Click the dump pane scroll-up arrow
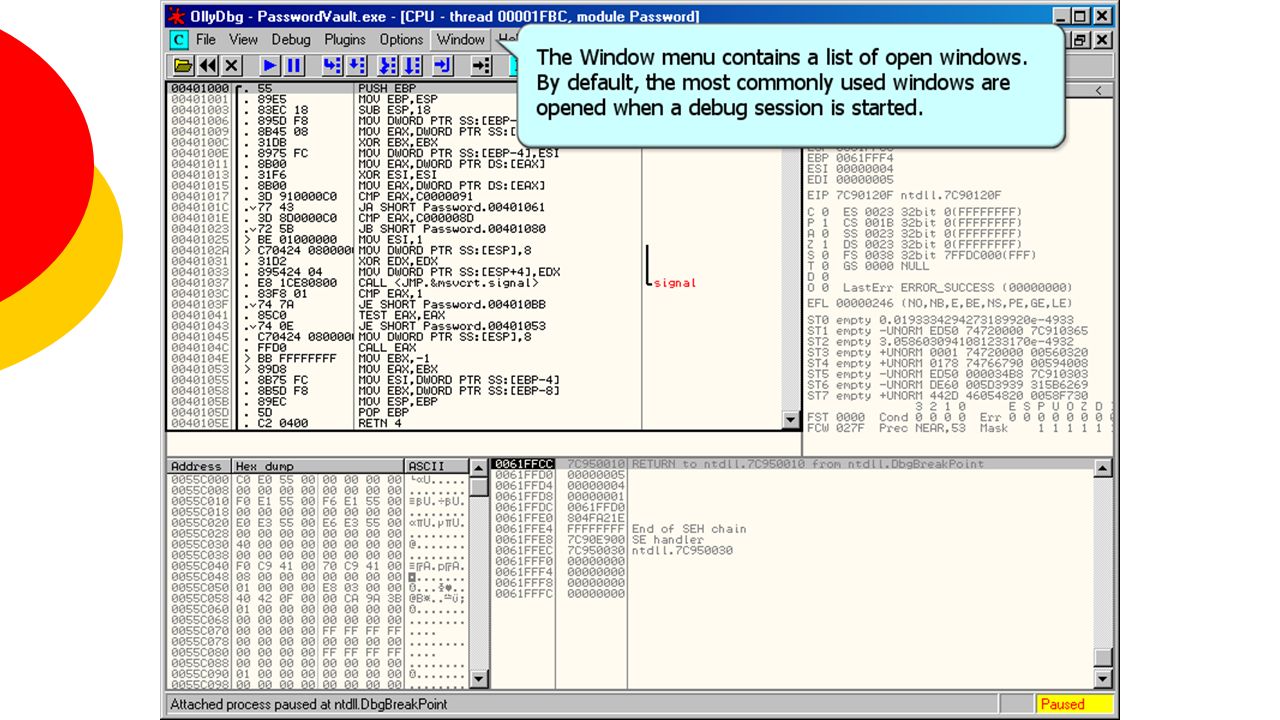This screenshot has width=1280, height=720. pos(479,468)
